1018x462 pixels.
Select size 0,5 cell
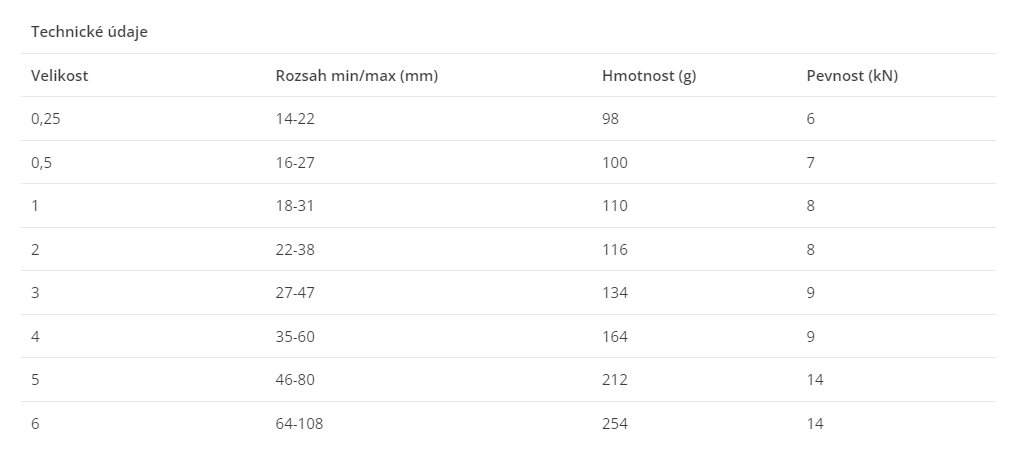tap(42, 162)
